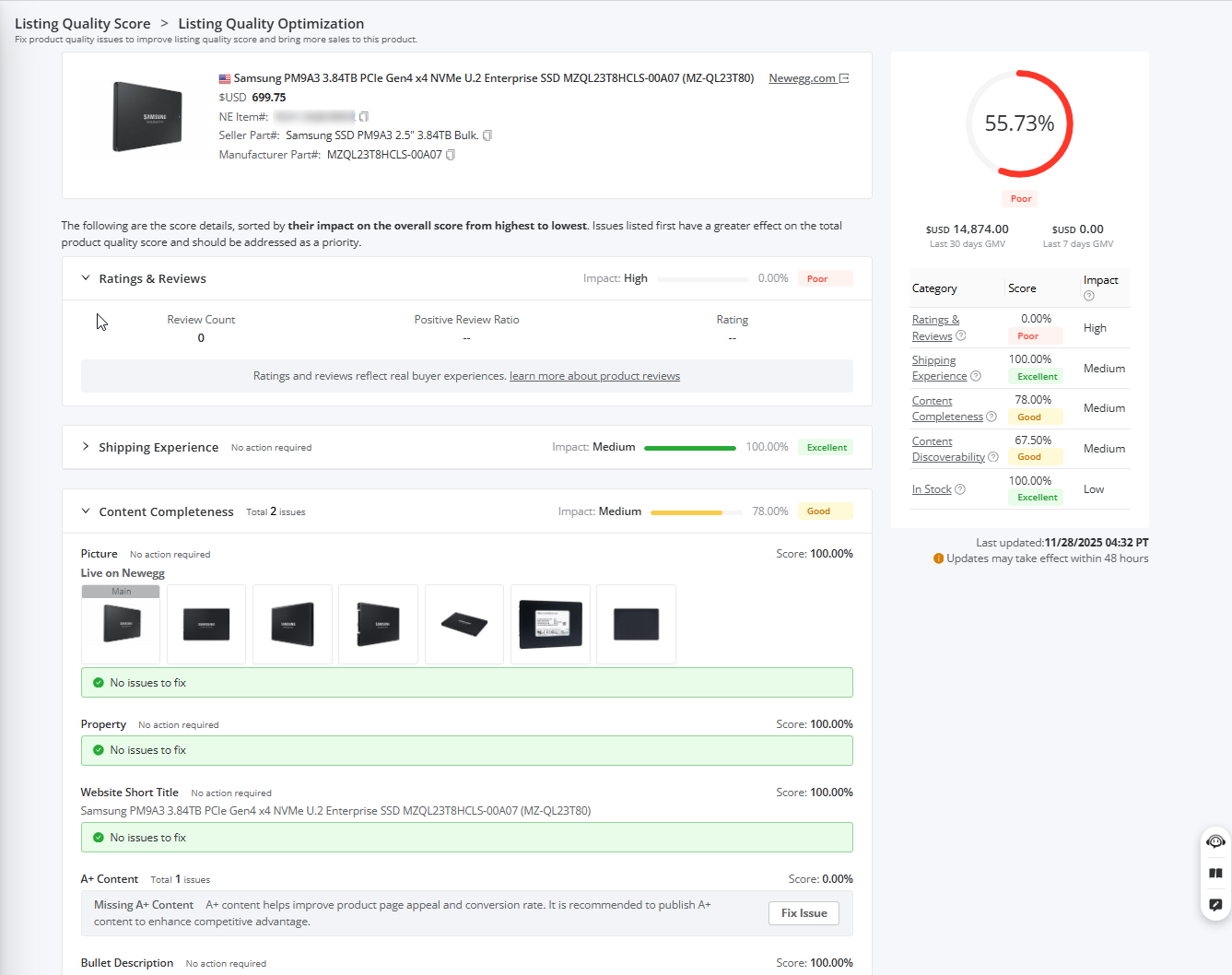The width and height of the screenshot is (1232, 975).
Task: Collapse the Ratings & Reviews section
Action: 86,278
